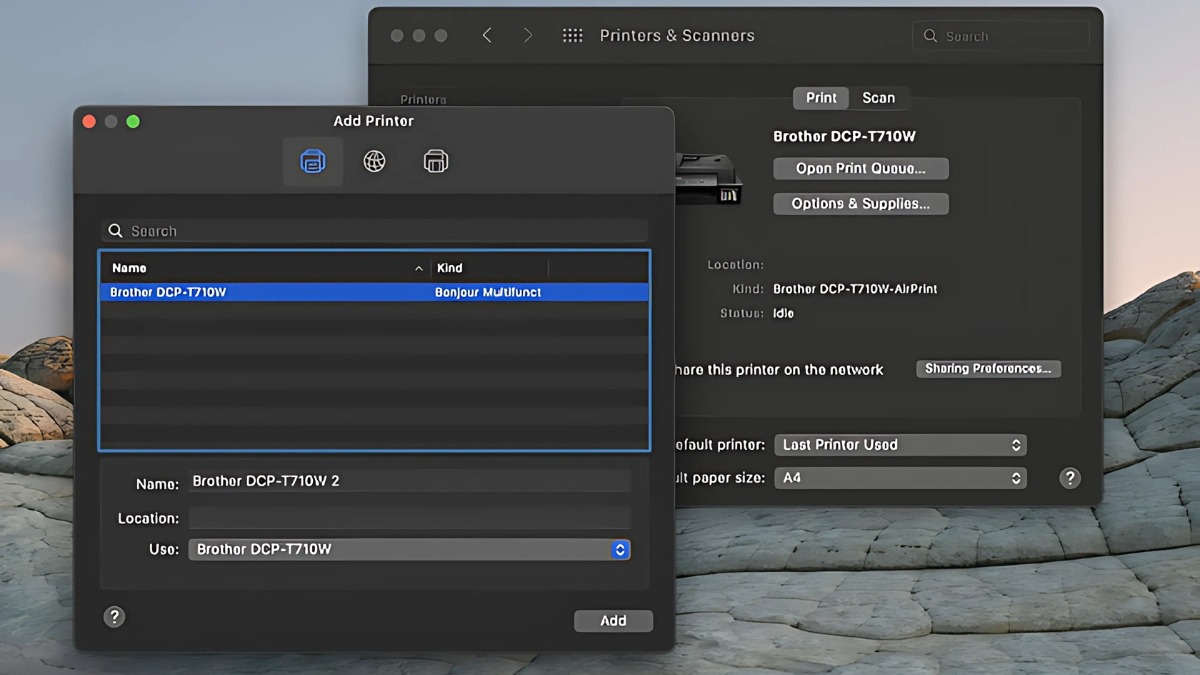Sort the list by Name column arrow

pyautogui.click(x=419, y=268)
